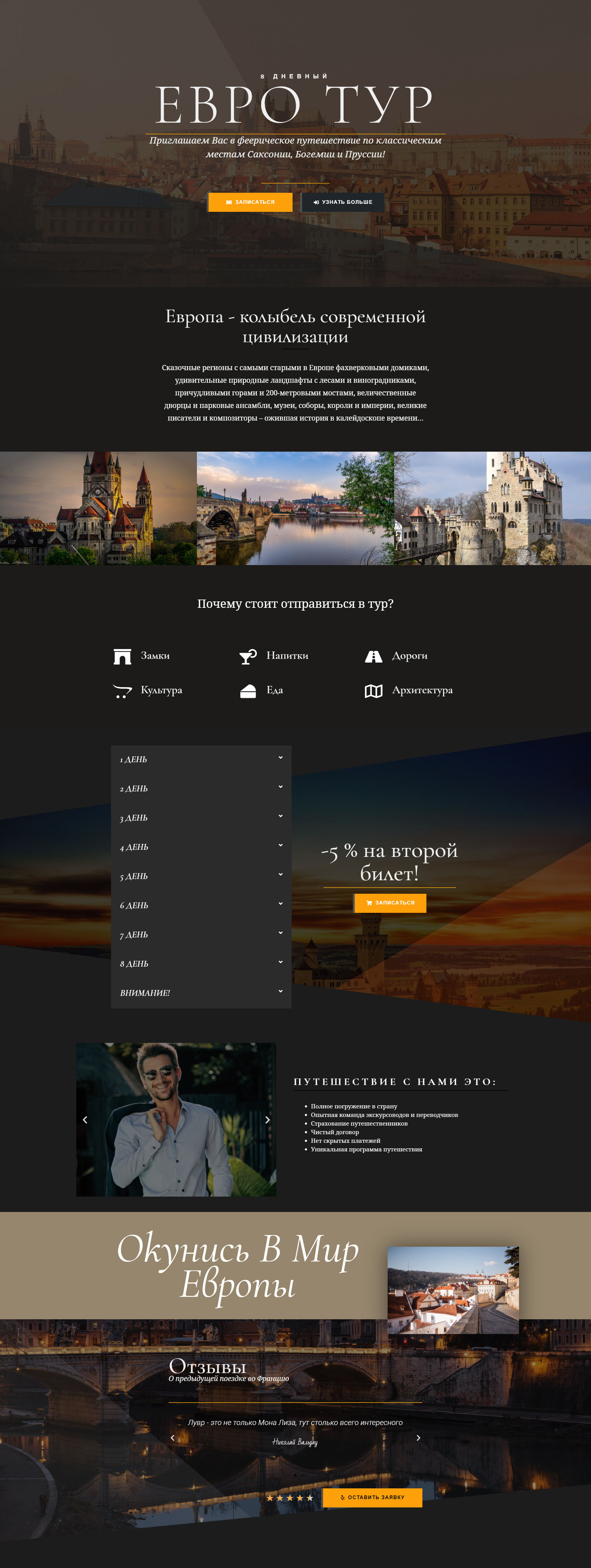Expand the 5 ДЕНЬ accordion chevron
The width and height of the screenshot is (591, 1568).
point(280,875)
